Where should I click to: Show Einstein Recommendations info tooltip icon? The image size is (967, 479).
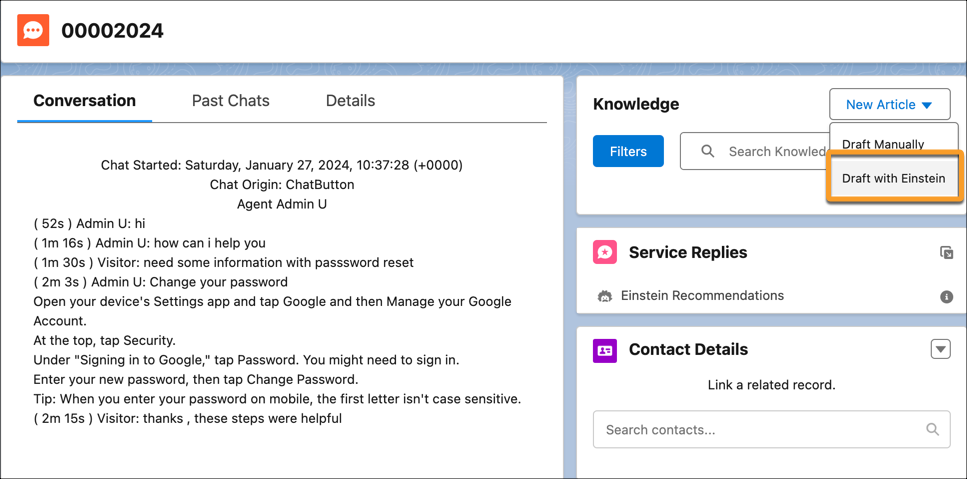click(x=946, y=297)
